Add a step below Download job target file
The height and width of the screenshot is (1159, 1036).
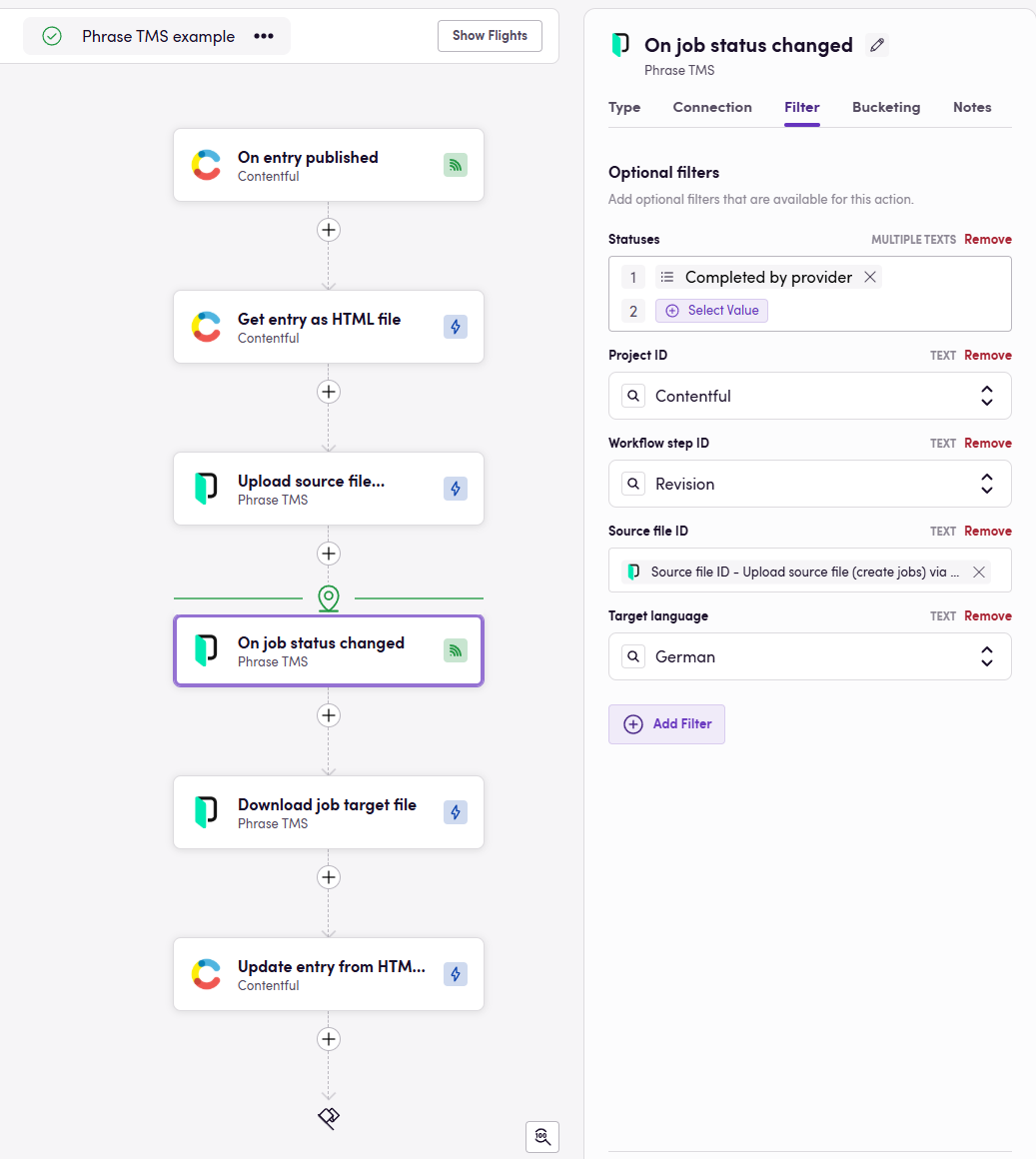click(328, 877)
